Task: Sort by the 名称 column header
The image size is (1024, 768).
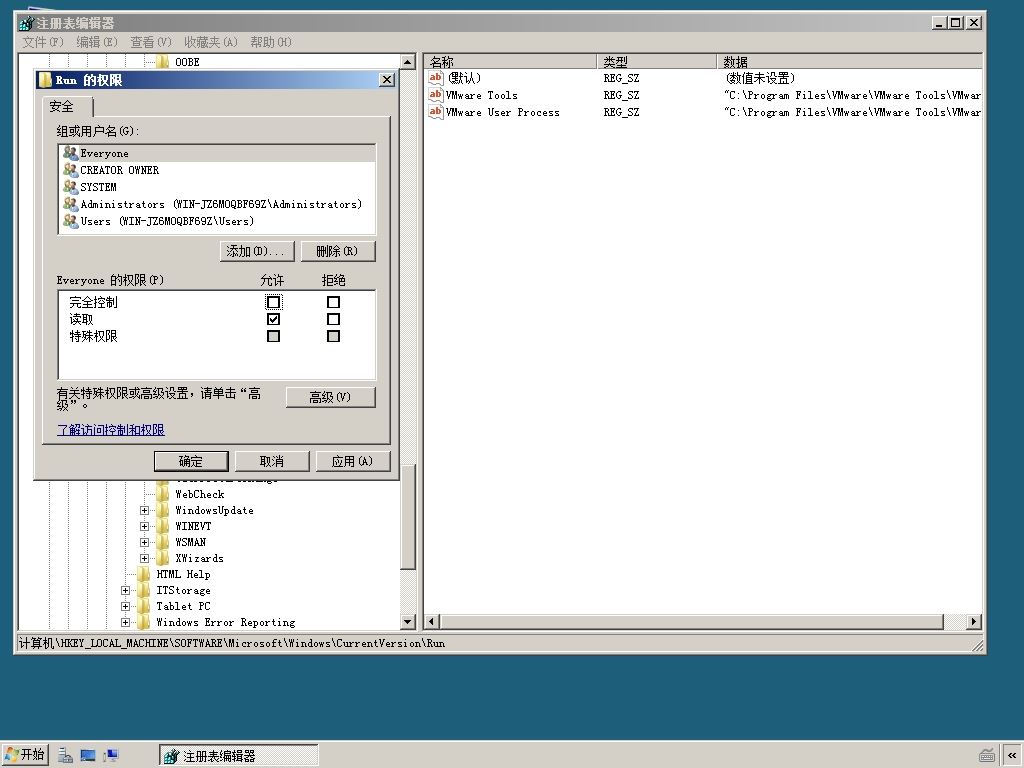Action: coord(510,61)
